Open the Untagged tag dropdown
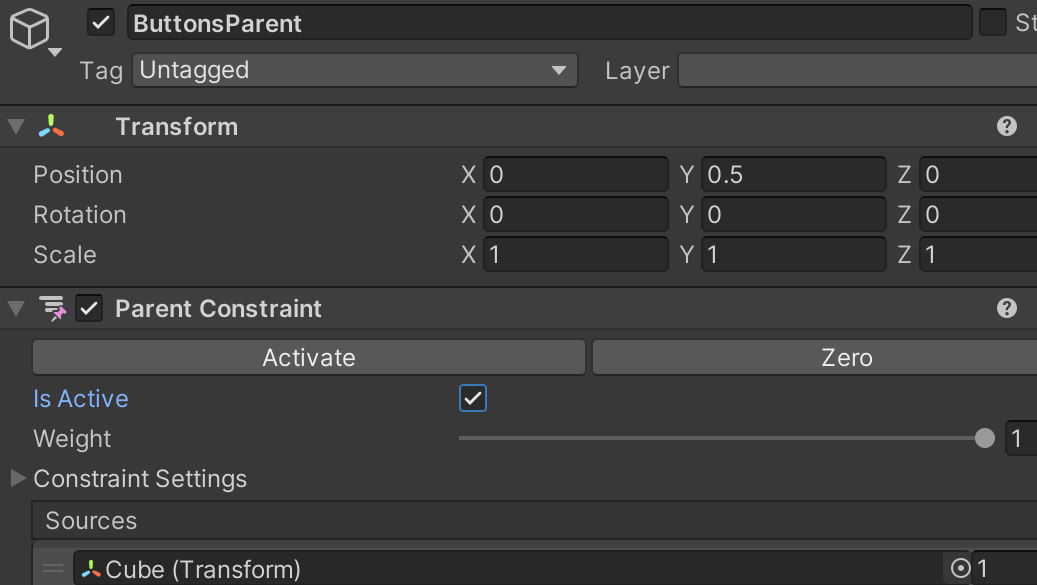 [355, 70]
